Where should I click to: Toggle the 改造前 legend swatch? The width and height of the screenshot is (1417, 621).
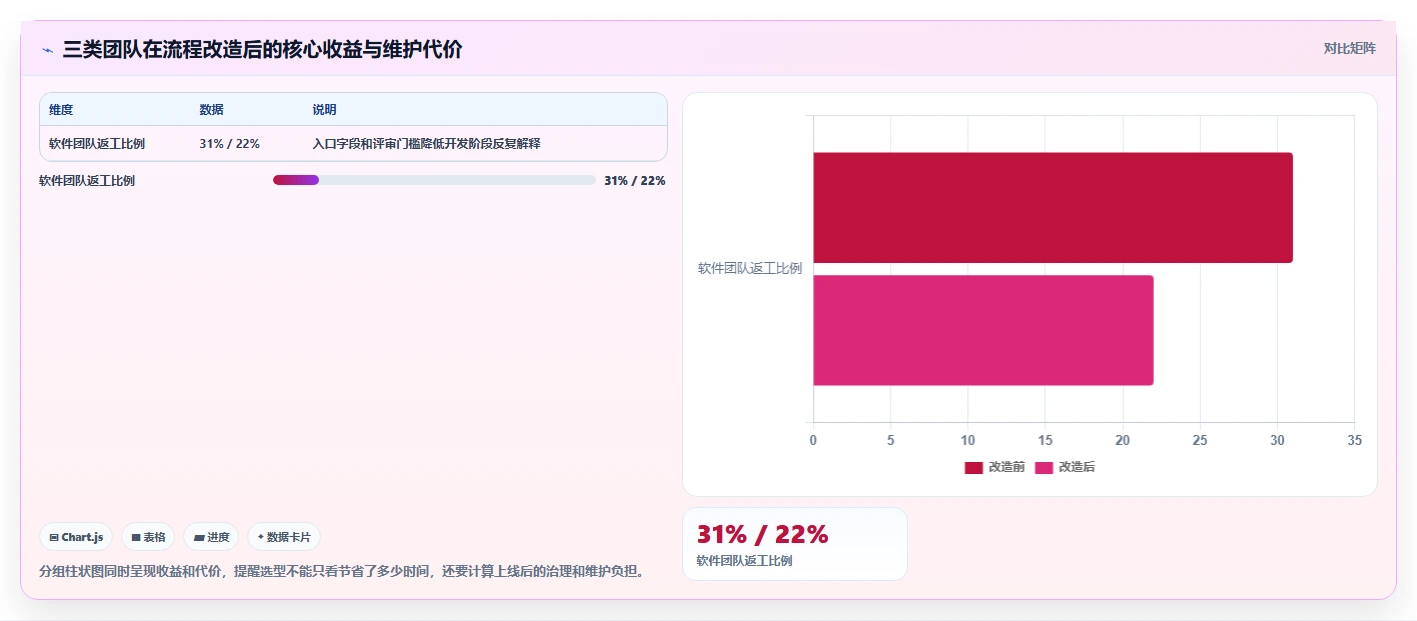pos(973,468)
